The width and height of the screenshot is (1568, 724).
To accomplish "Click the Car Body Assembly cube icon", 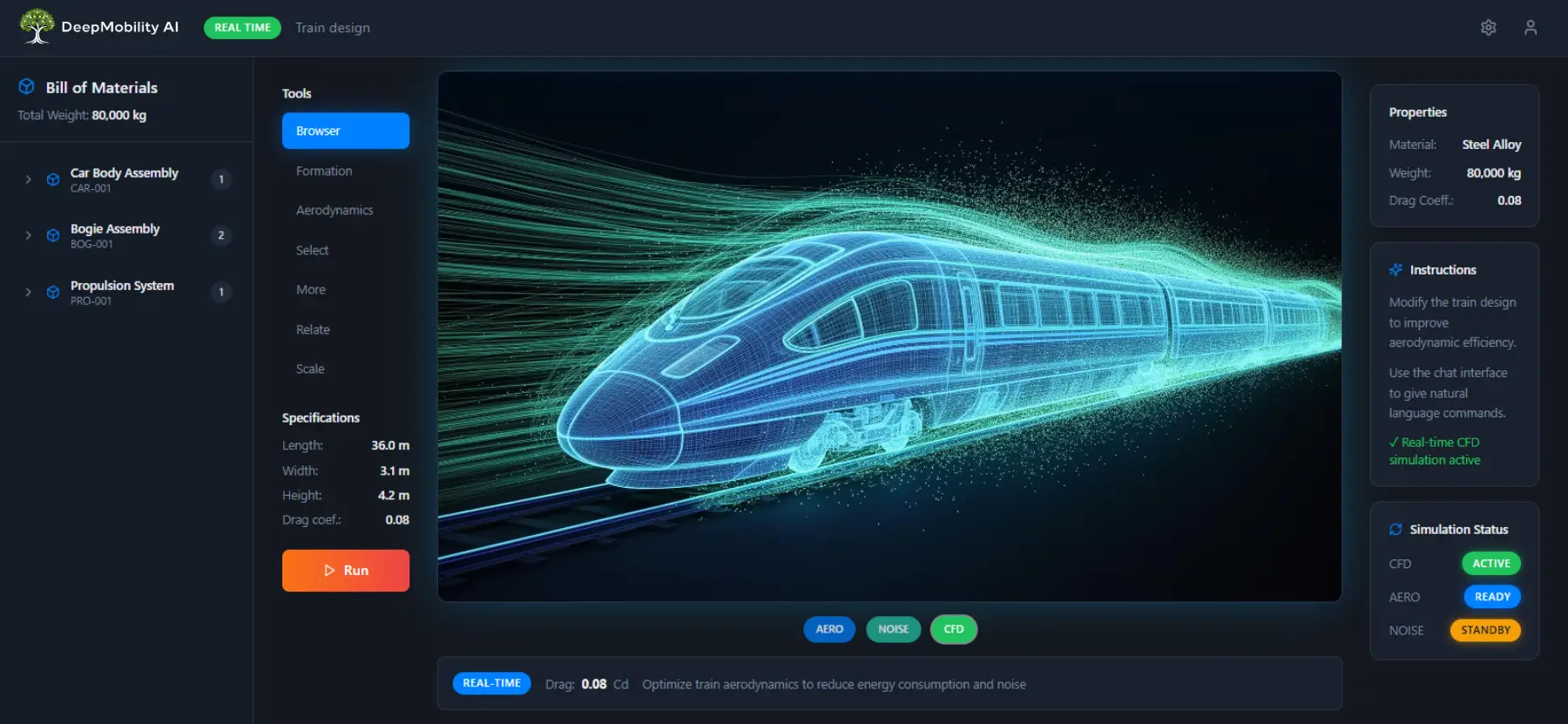I will (53, 179).
